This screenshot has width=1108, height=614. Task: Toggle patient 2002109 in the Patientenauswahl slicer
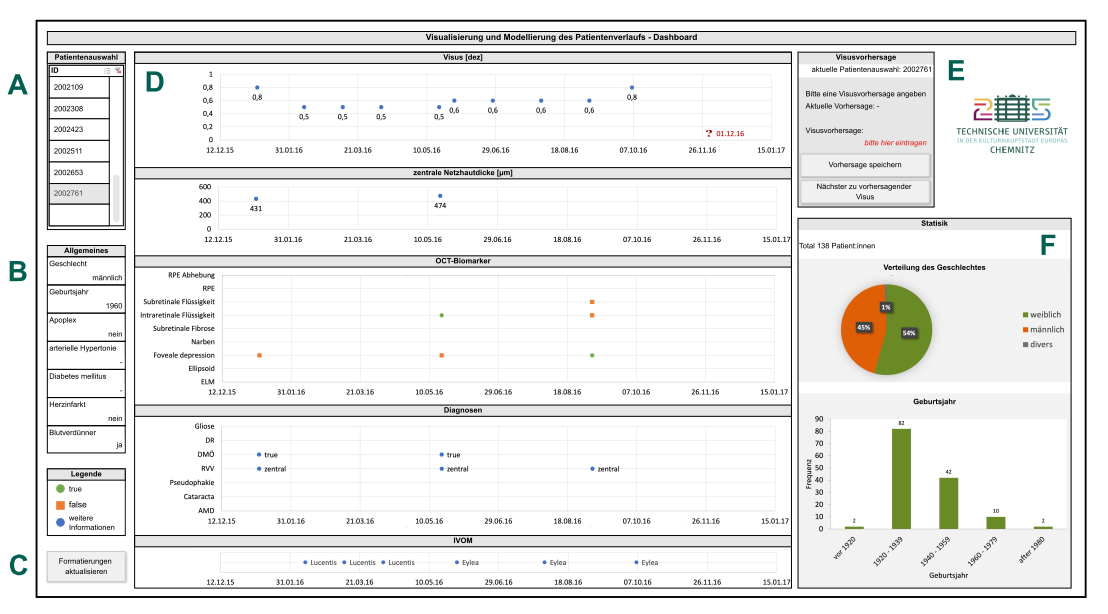click(x=70, y=88)
